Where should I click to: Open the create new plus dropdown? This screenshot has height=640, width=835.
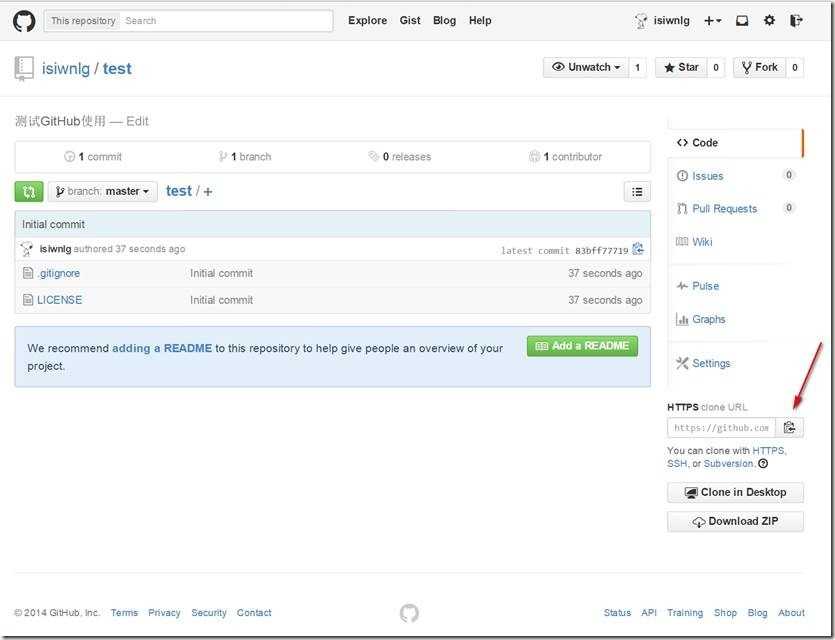(713, 21)
